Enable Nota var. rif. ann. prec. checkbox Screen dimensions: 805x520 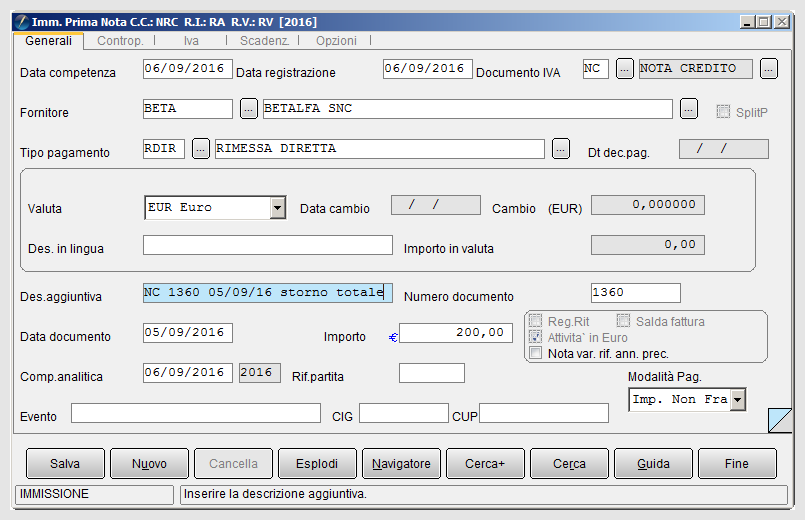[535, 353]
